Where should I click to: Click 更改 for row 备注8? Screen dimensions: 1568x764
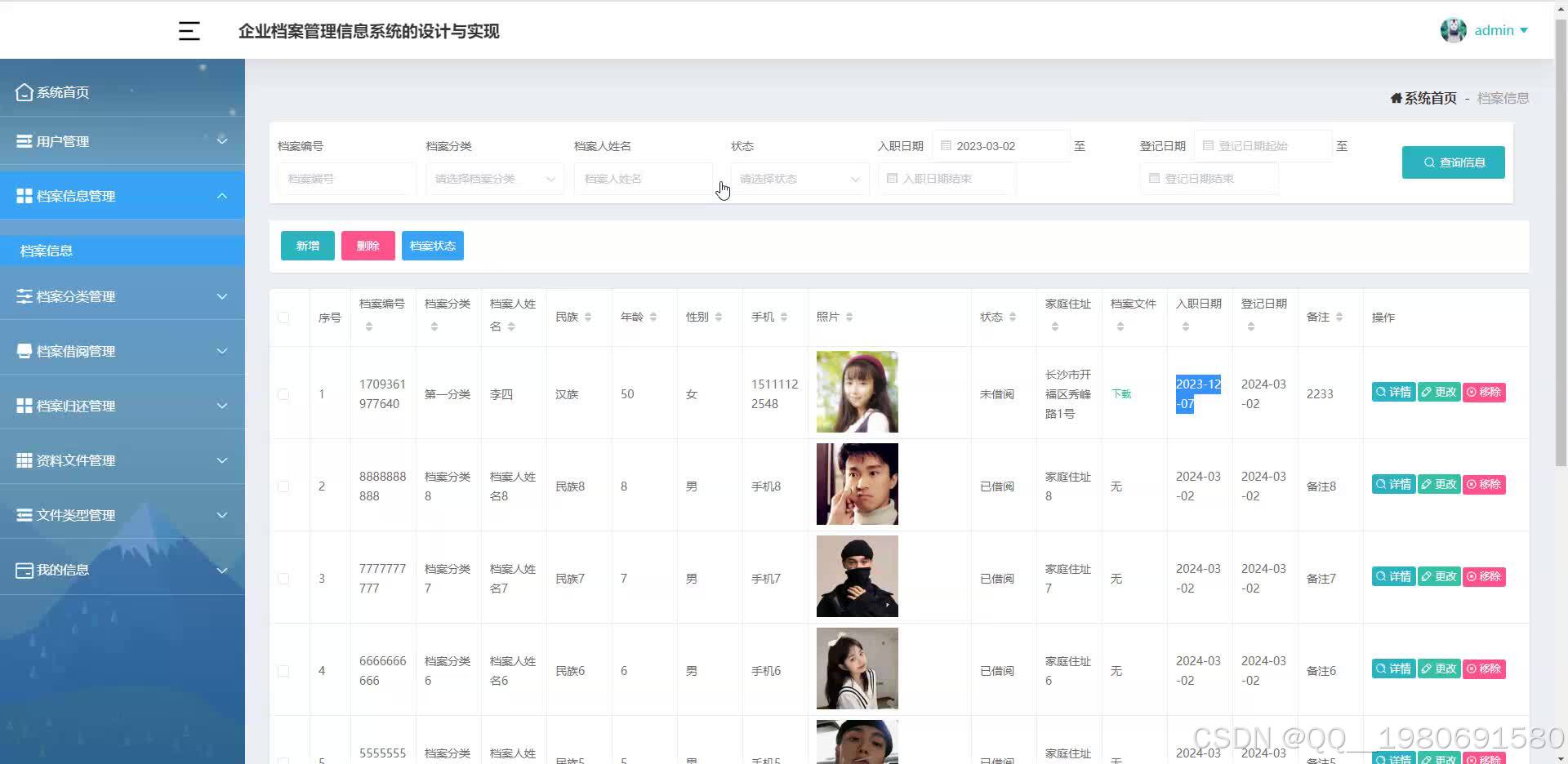pos(1439,485)
